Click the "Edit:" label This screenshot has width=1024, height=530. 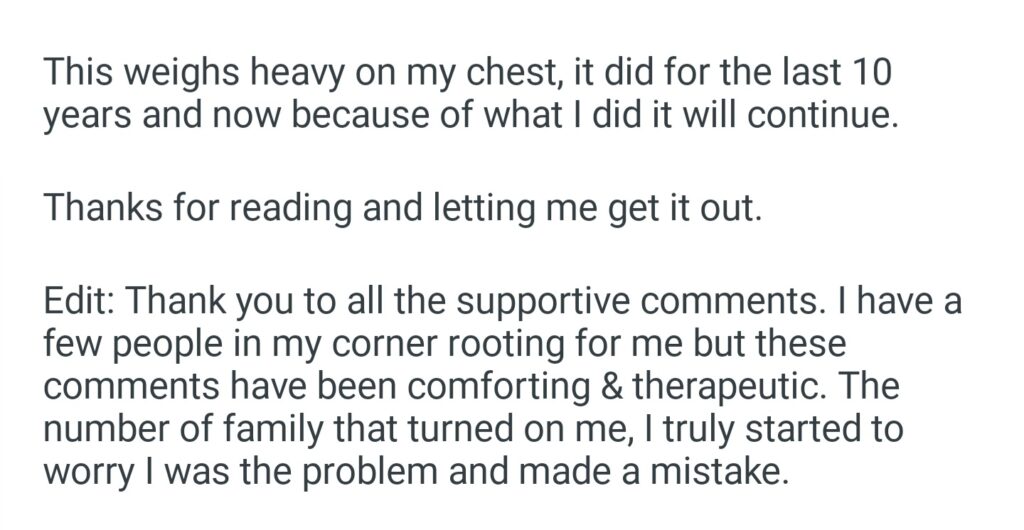click(x=79, y=302)
